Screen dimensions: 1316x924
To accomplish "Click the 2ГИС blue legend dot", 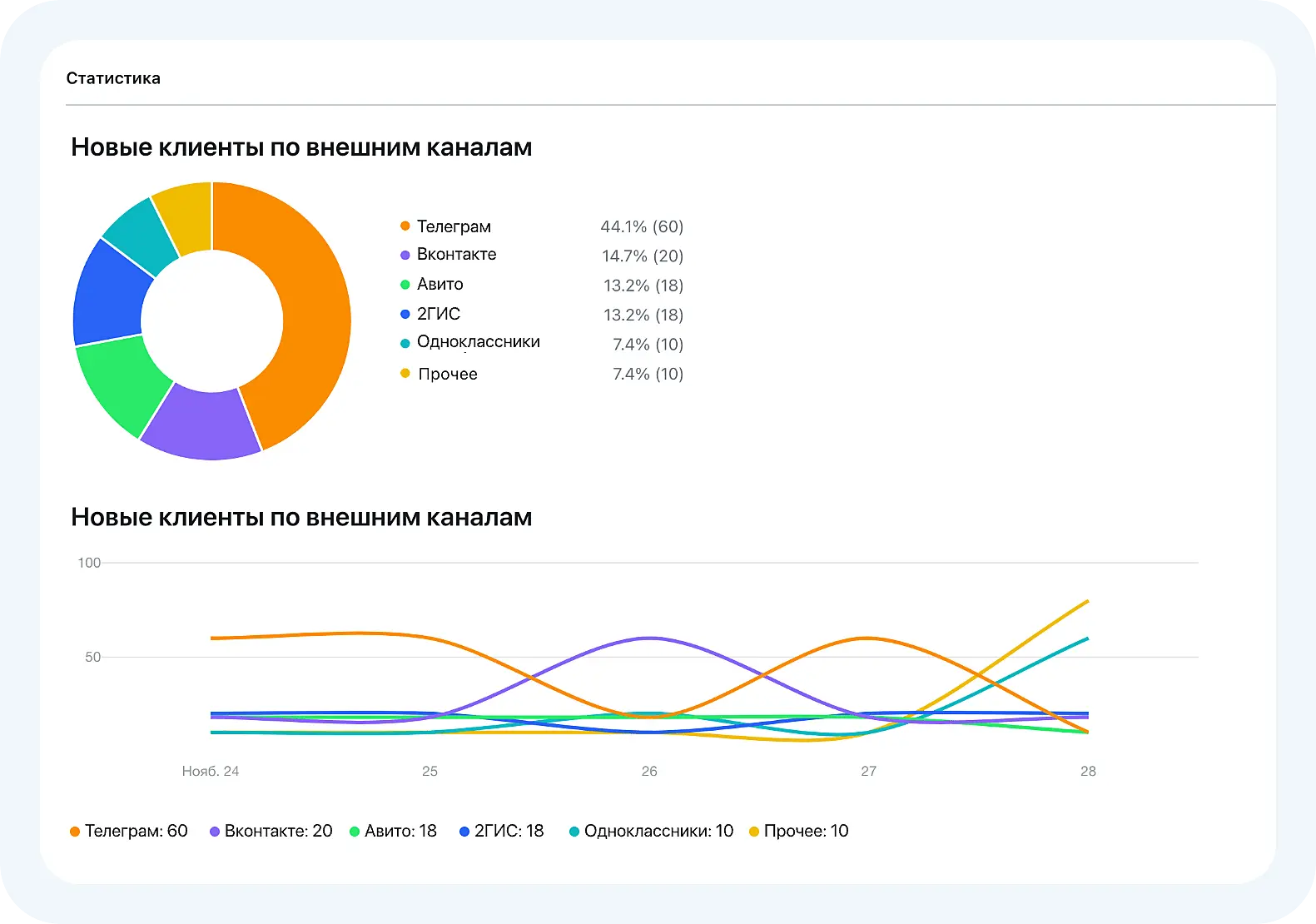I will (x=405, y=315).
